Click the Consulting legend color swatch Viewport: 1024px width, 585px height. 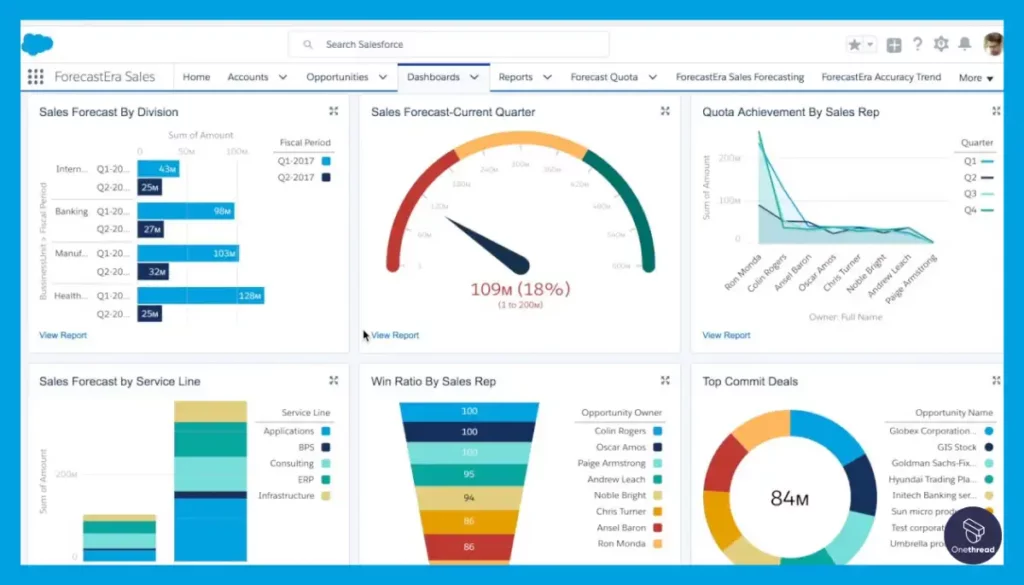coord(326,463)
